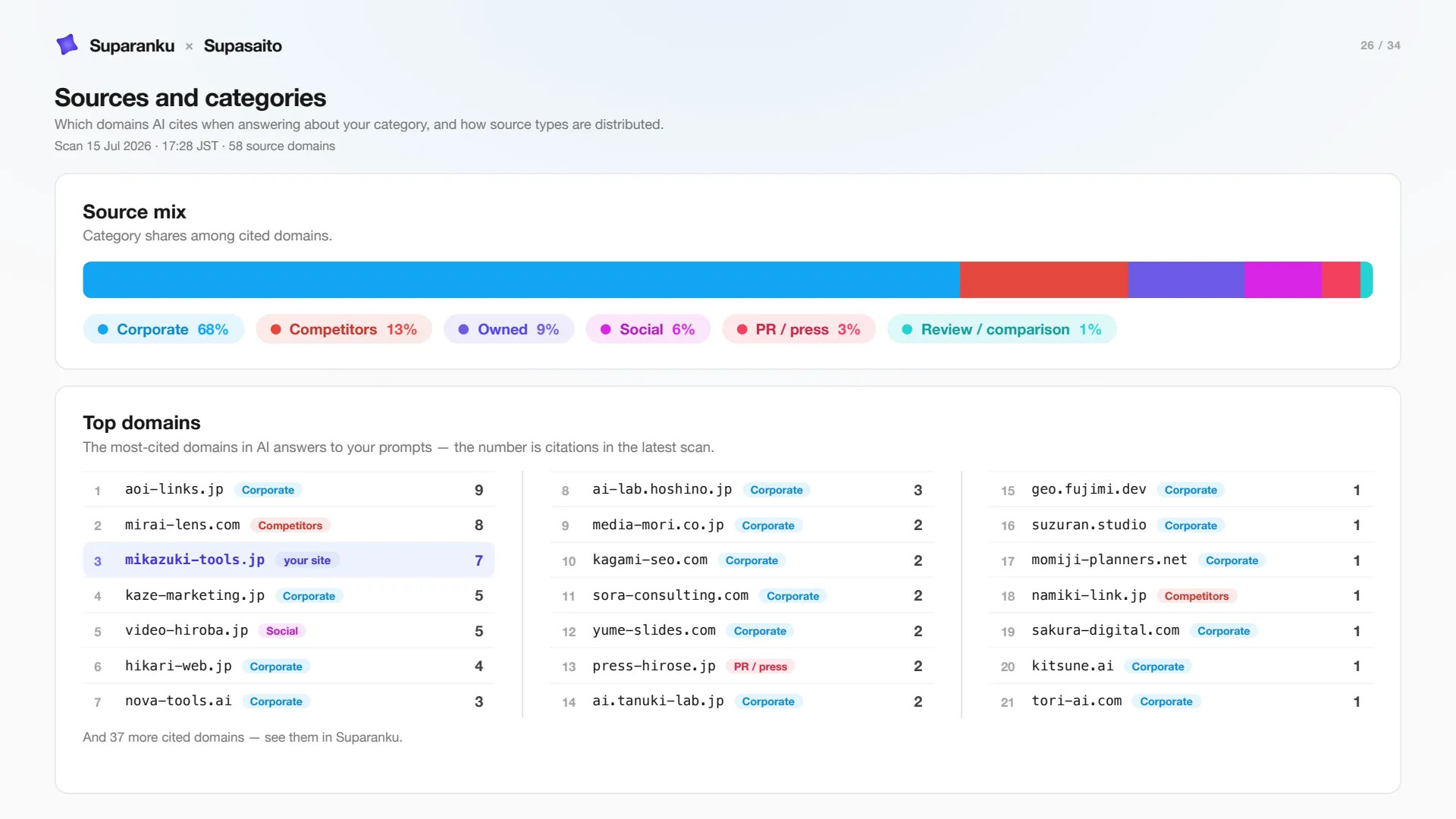
Task: Click the pink-red PR / press bar segment
Action: click(1341, 280)
